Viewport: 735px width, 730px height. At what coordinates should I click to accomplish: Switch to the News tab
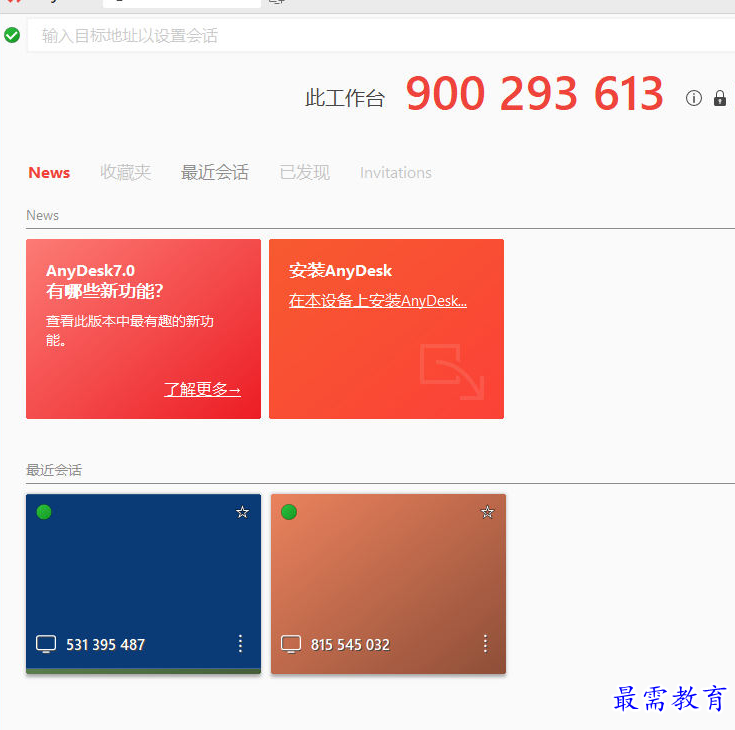click(49, 173)
